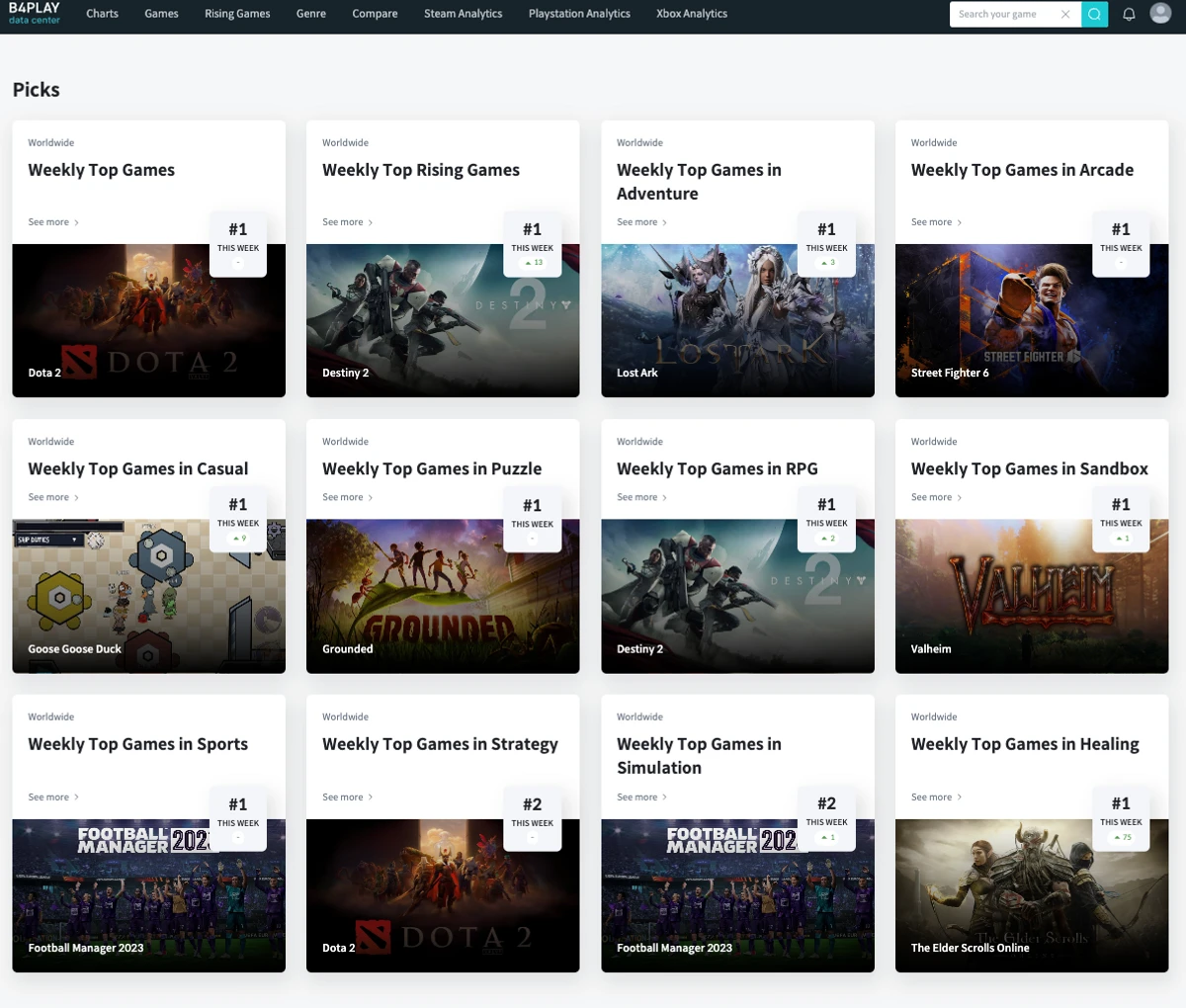Image resolution: width=1186 pixels, height=1008 pixels.
Task: Open the Charts menu
Action: [x=102, y=14]
